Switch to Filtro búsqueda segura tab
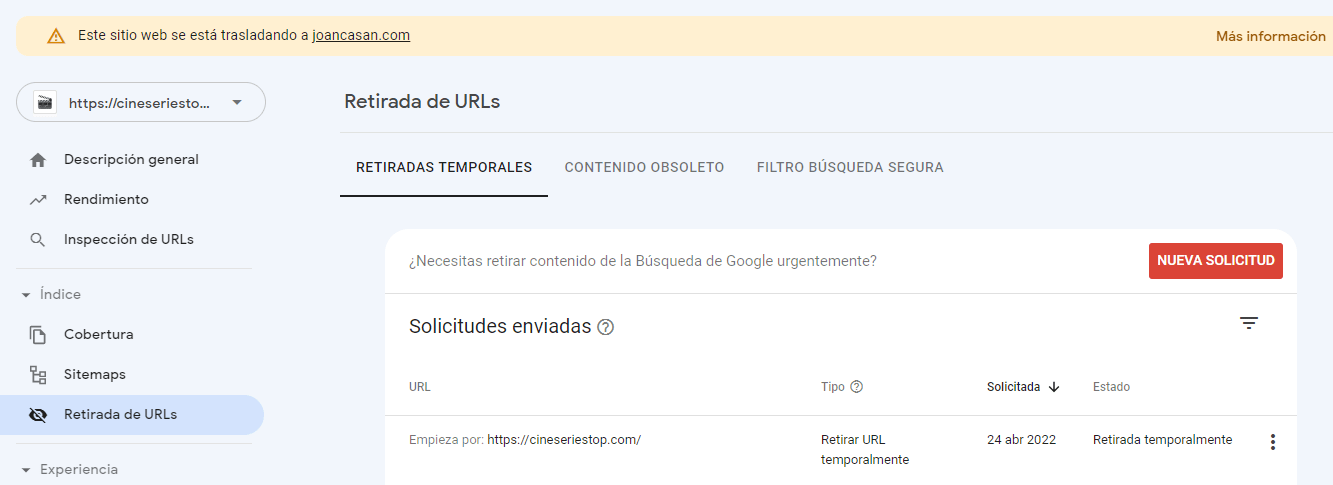The image size is (1333, 485). (850, 168)
